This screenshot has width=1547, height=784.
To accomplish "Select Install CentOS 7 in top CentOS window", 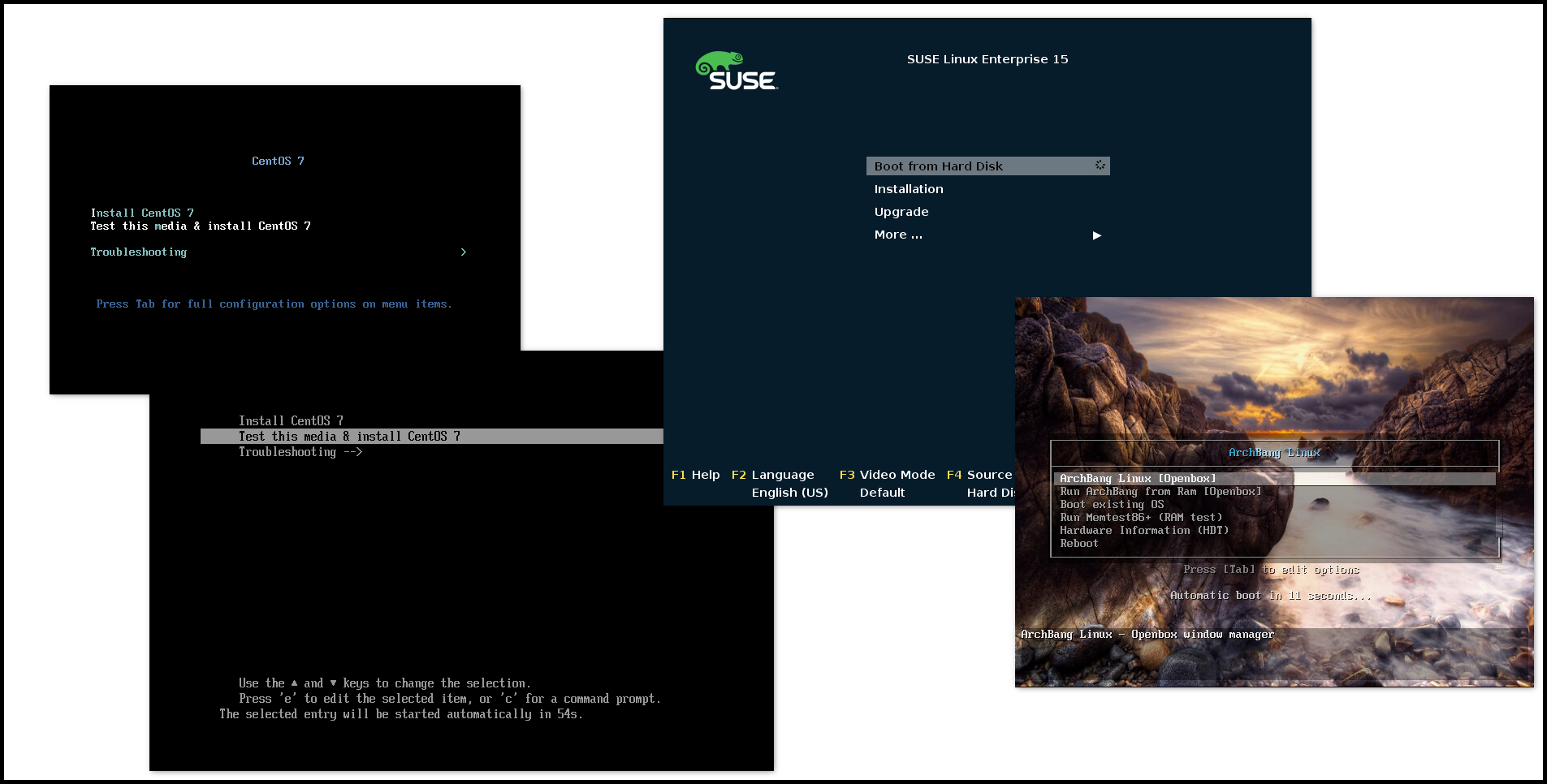I will pyautogui.click(x=142, y=213).
